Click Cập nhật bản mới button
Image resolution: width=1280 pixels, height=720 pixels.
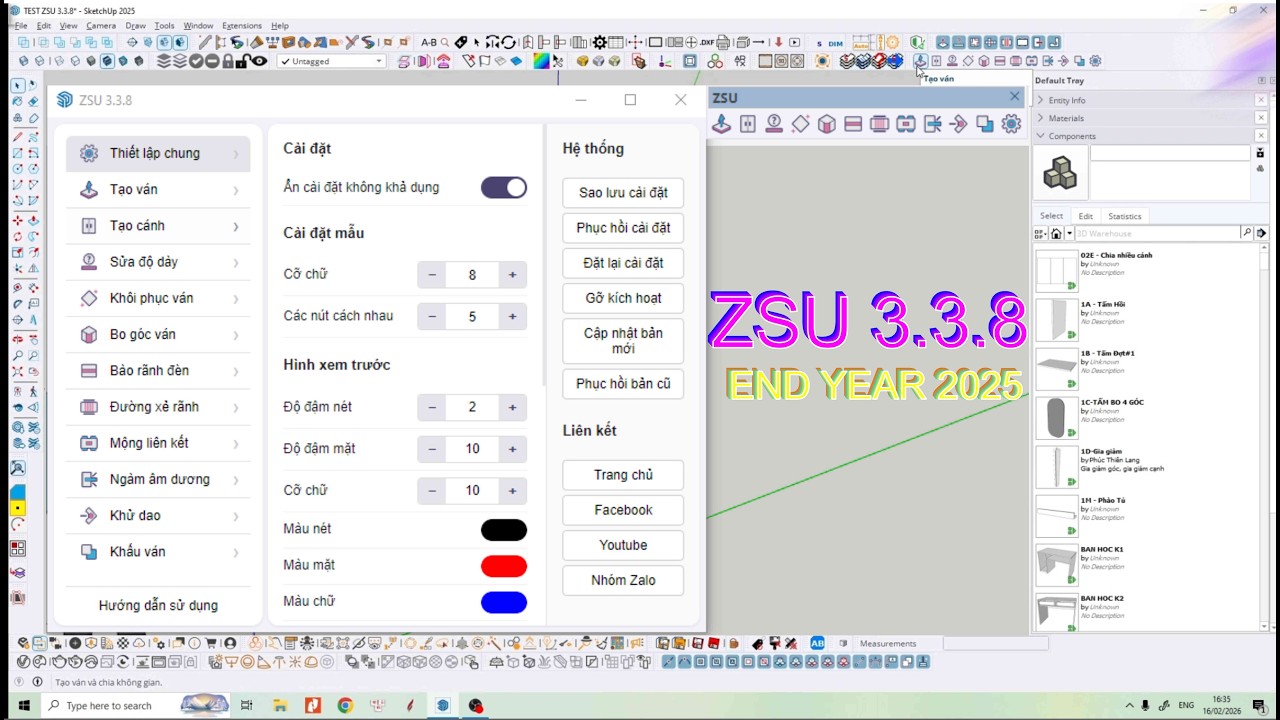623,340
